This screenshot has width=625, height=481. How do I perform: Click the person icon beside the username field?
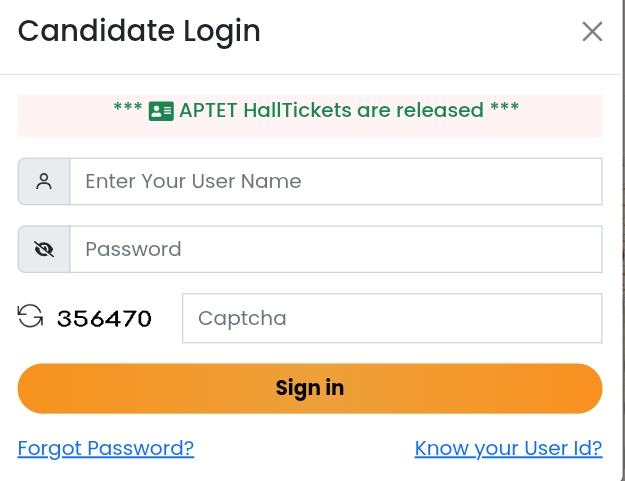(44, 182)
